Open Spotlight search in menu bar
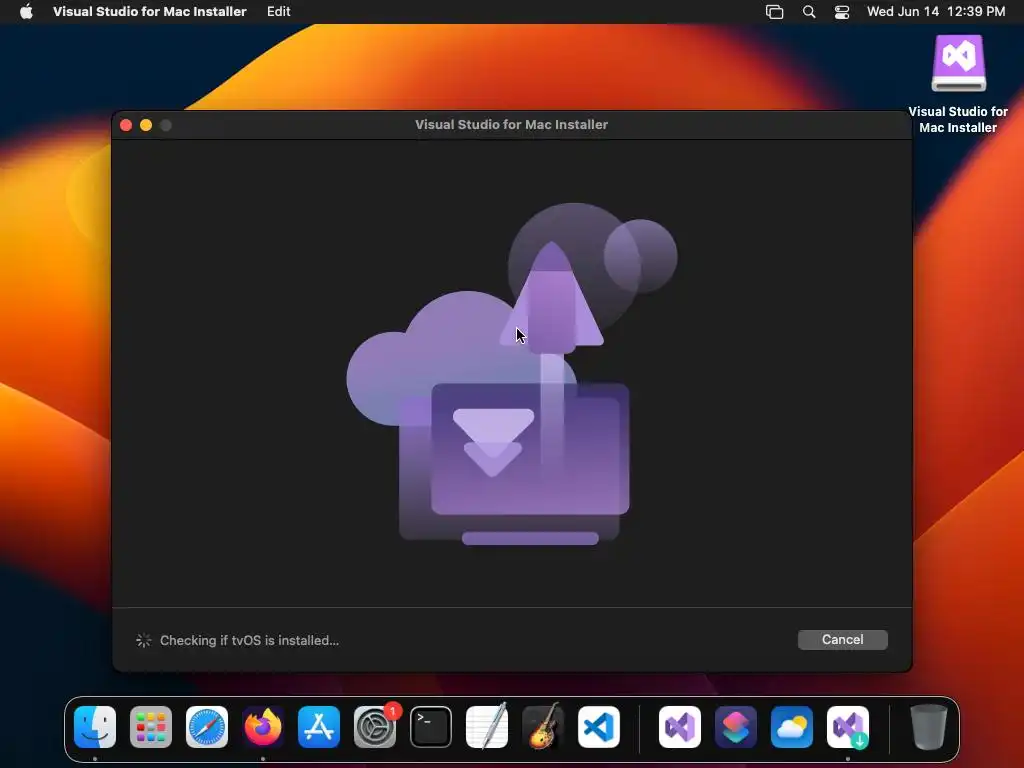 [808, 12]
